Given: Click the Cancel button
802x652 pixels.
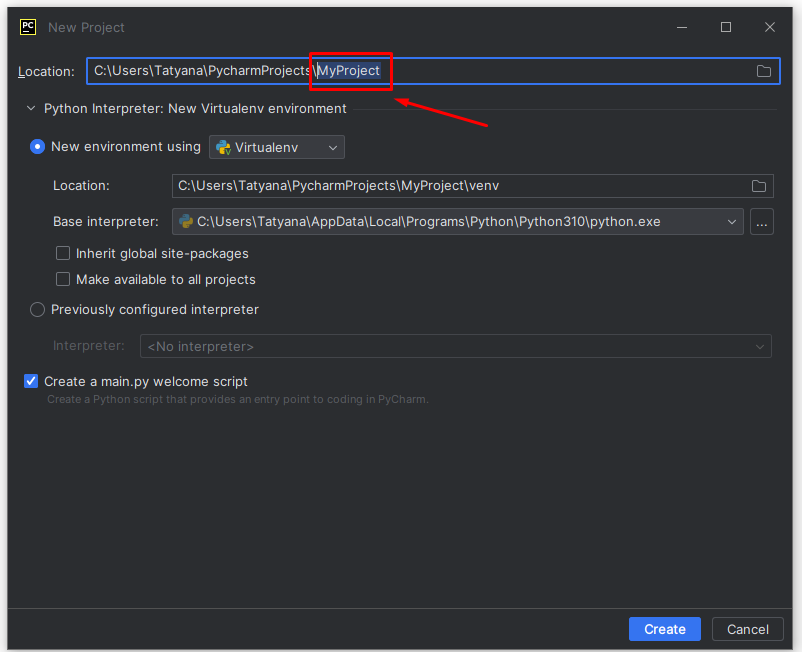Looking at the screenshot, I should click(x=747, y=629).
